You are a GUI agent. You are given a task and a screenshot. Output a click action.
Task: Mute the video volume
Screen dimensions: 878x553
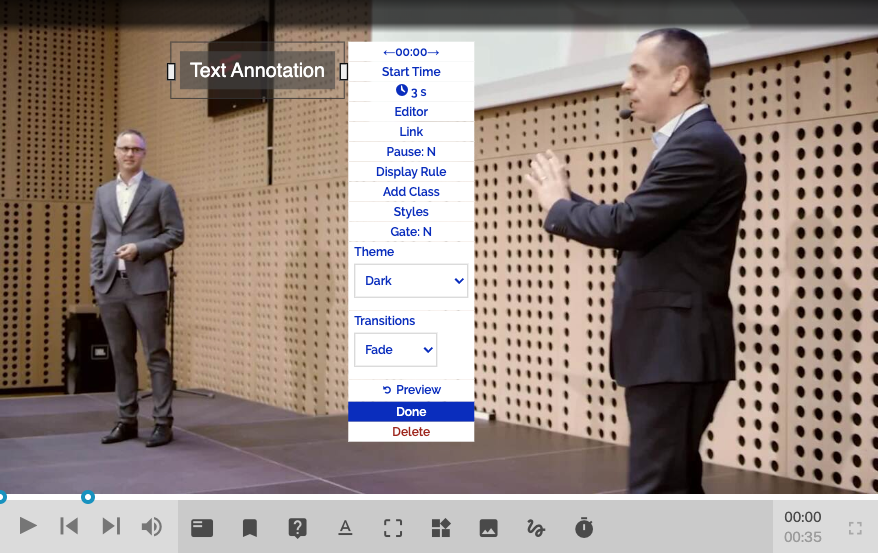pos(152,526)
